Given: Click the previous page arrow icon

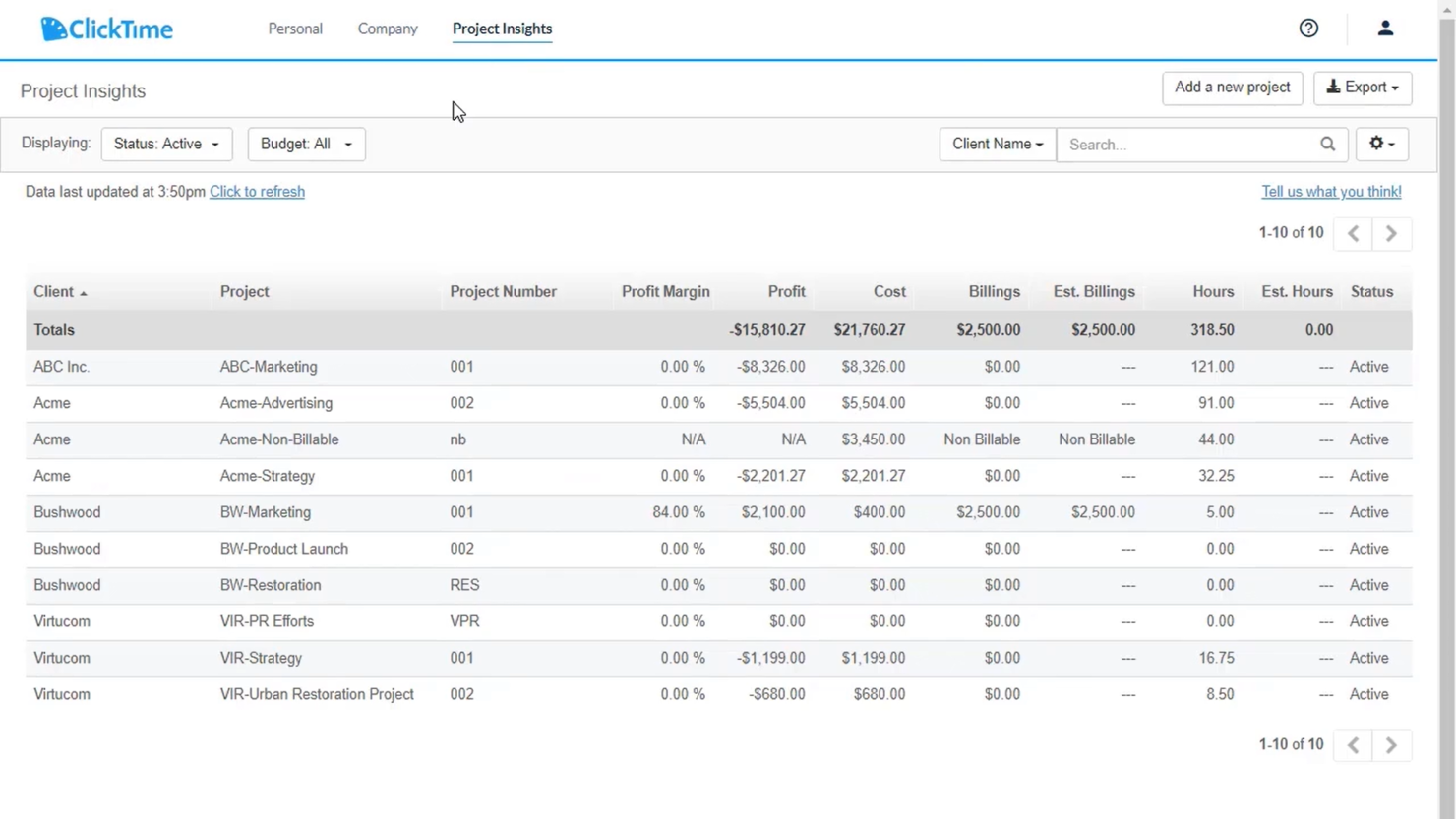Looking at the screenshot, I should pos(1353,233).
